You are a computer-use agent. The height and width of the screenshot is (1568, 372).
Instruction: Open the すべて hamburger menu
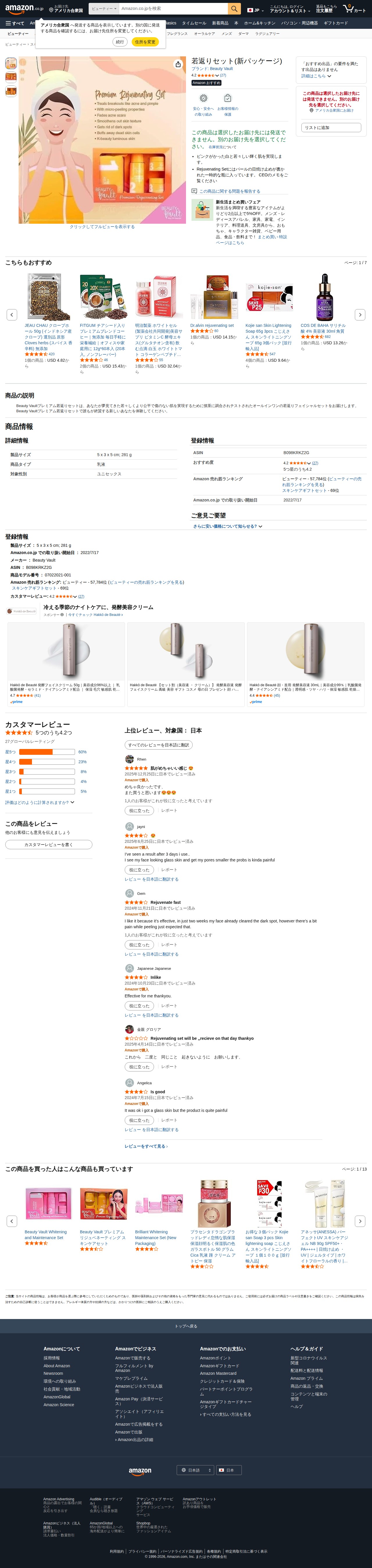[15, 23]
